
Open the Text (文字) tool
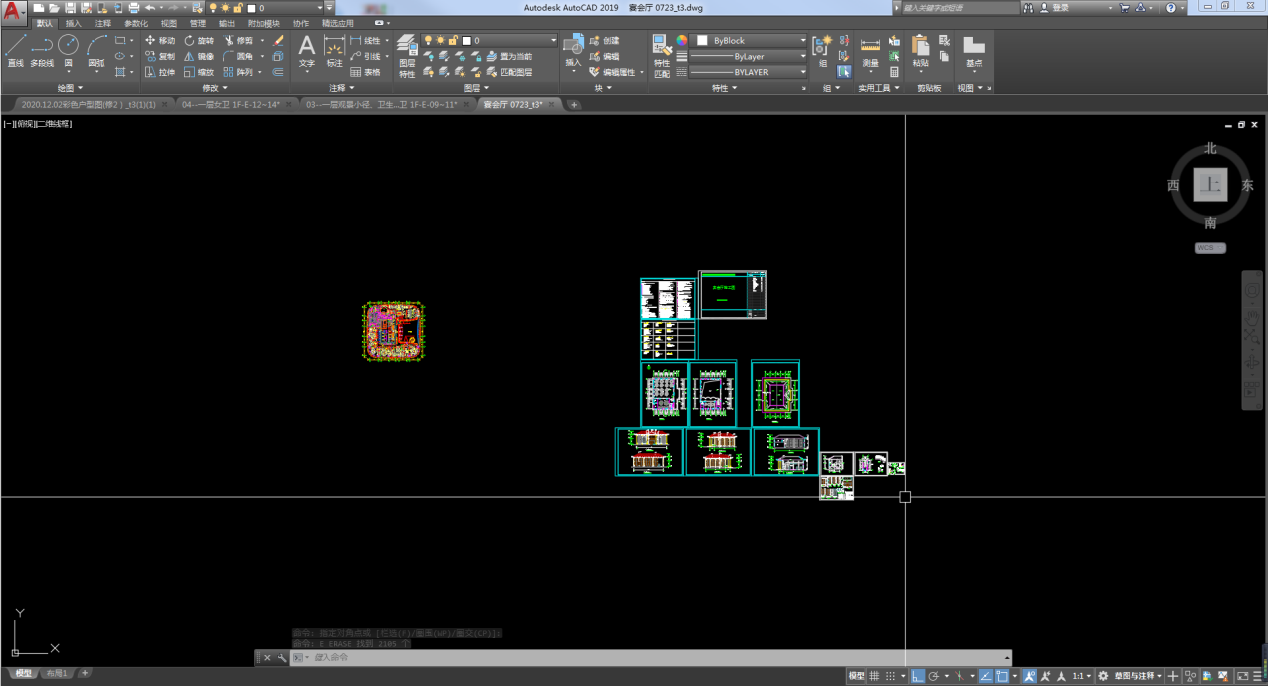[x=307, y=51]
